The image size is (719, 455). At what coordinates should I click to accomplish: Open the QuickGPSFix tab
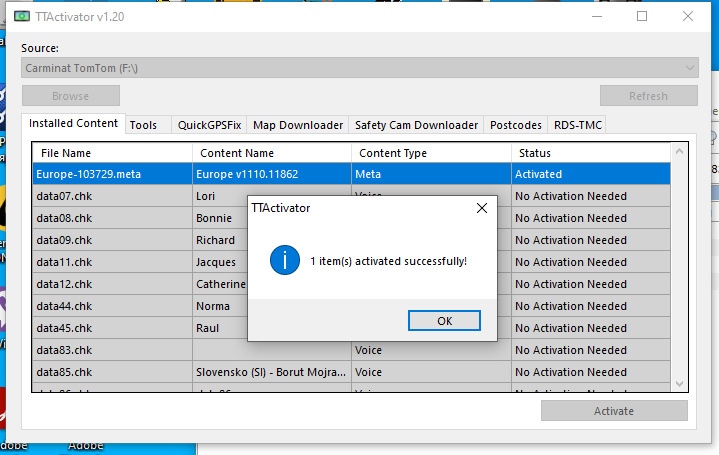click(209, 125)
